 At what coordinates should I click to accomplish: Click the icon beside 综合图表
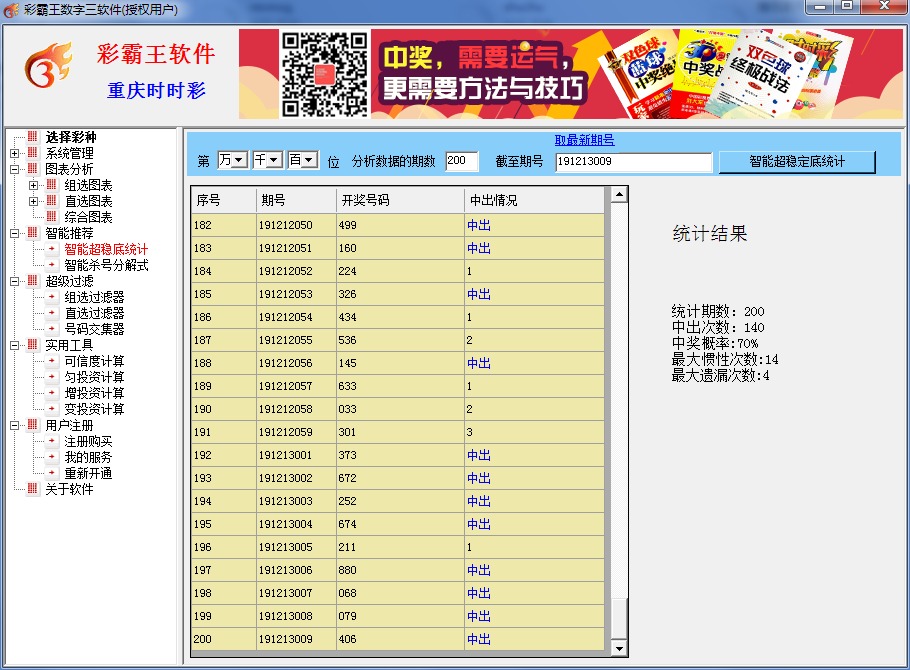pos(51,217)
